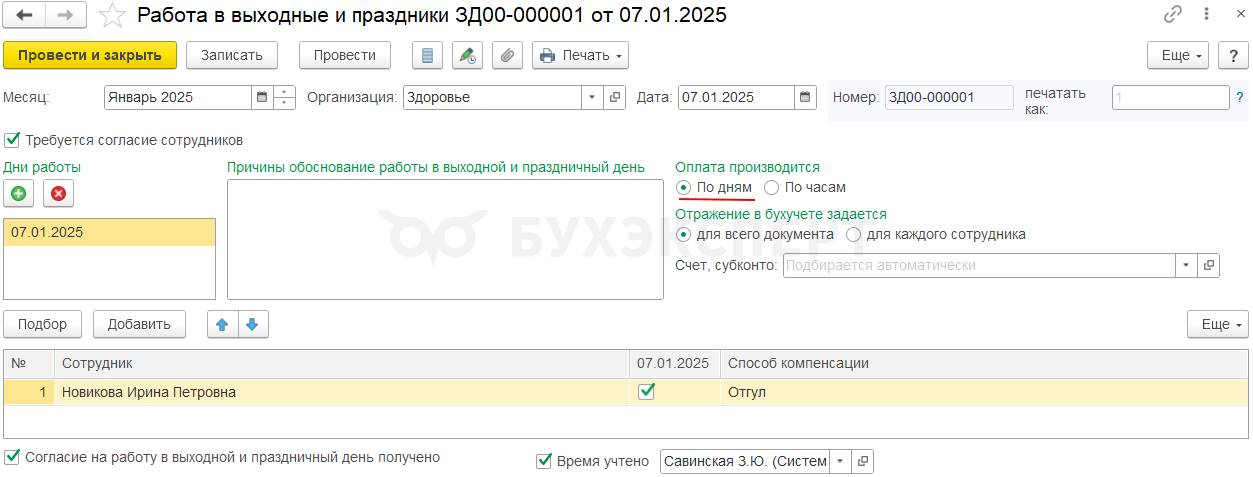Toggle Требуется согласие сотрудников checkbox

(x=12, y=140)
